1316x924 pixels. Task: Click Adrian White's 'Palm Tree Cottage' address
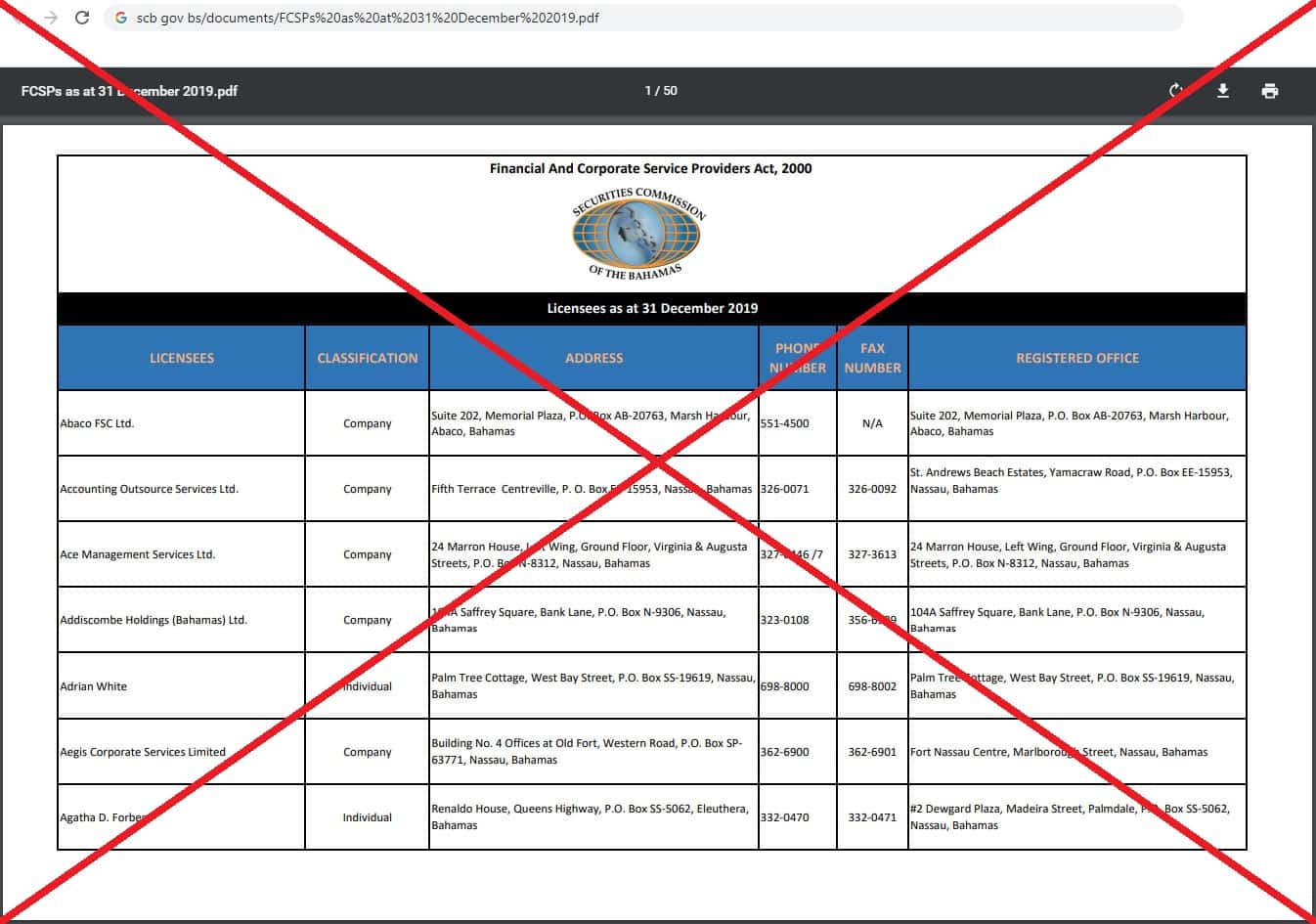coord(593,686)
